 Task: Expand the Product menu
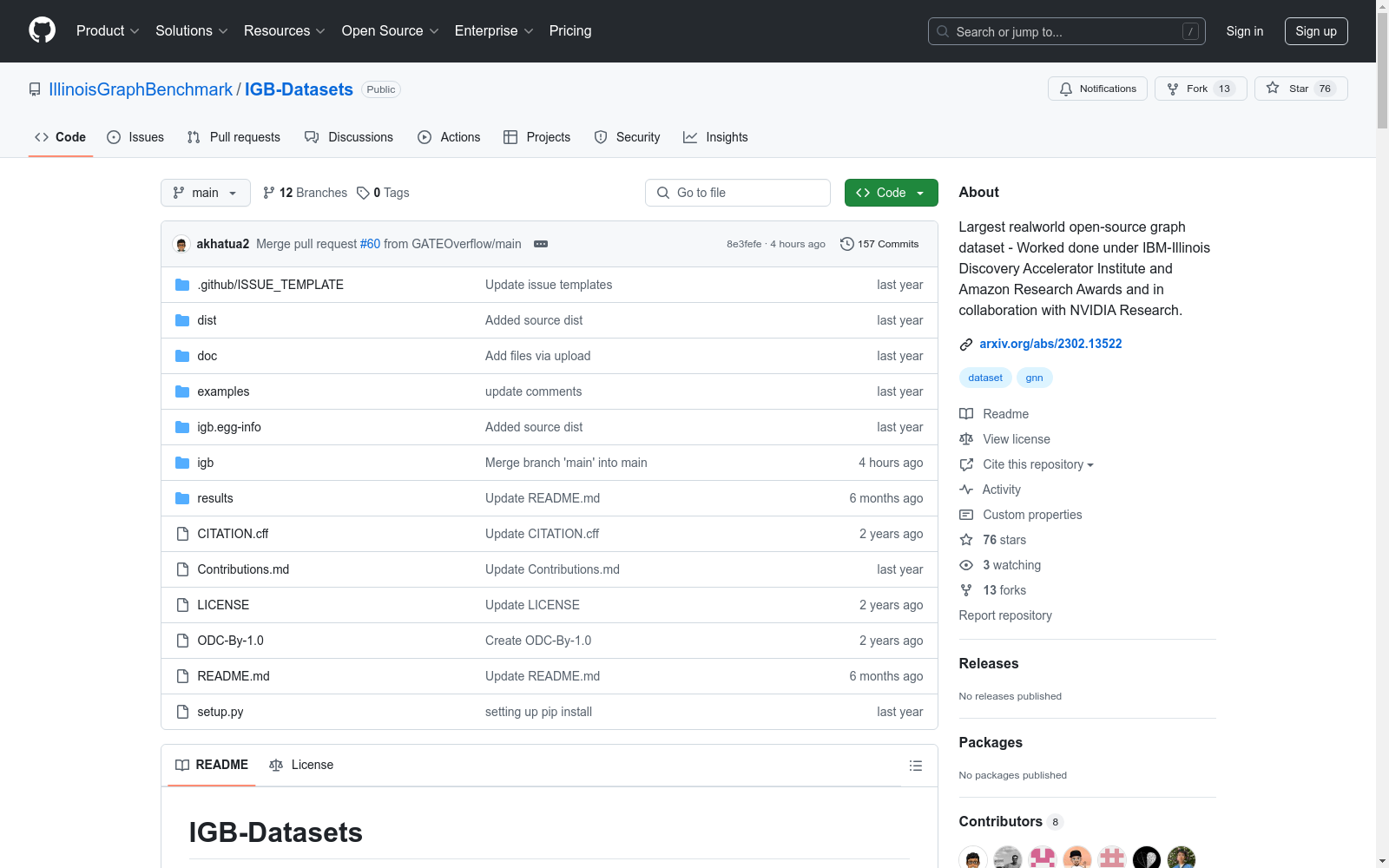click(x=108, y=31)
